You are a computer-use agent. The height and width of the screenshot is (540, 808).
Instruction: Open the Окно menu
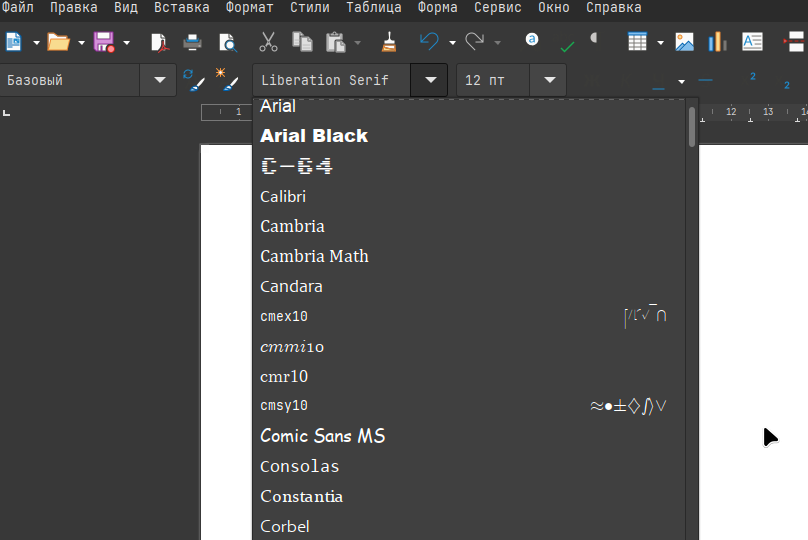tap(554, 8)
